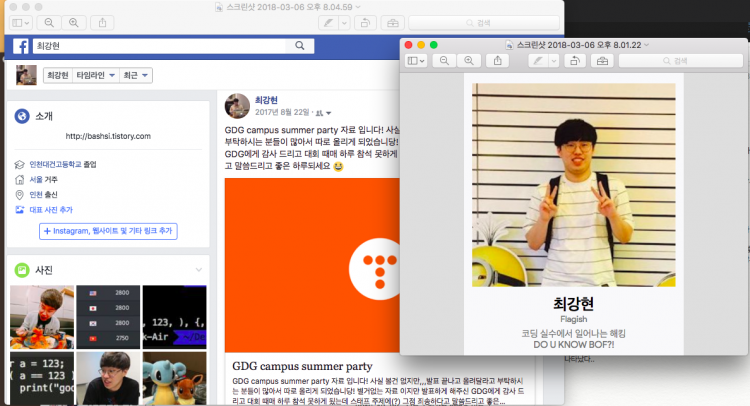Zoom out in the back Preview window
750x406 pixels.
click(49, 22)
